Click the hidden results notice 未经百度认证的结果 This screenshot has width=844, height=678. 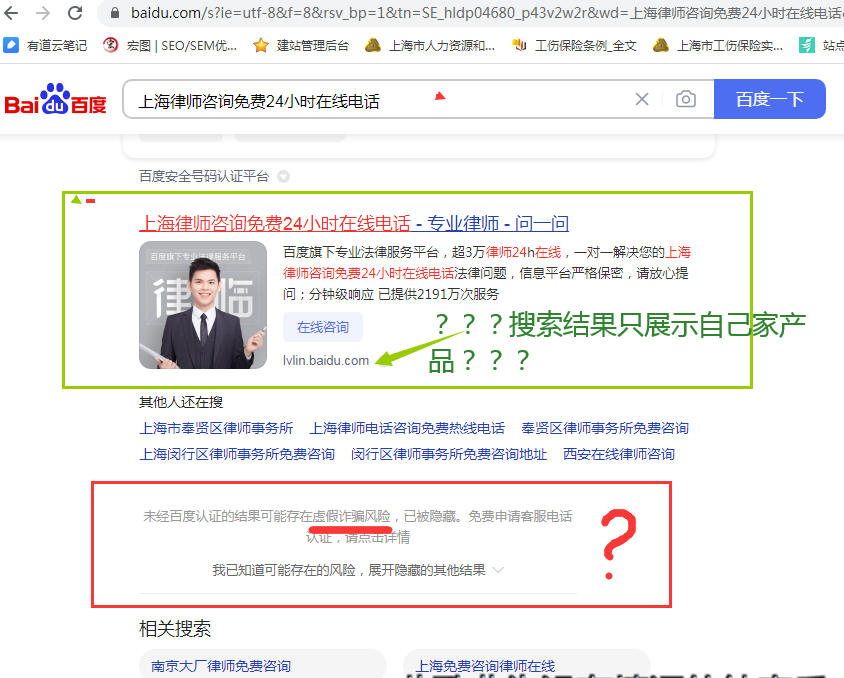tap(358, 526)
